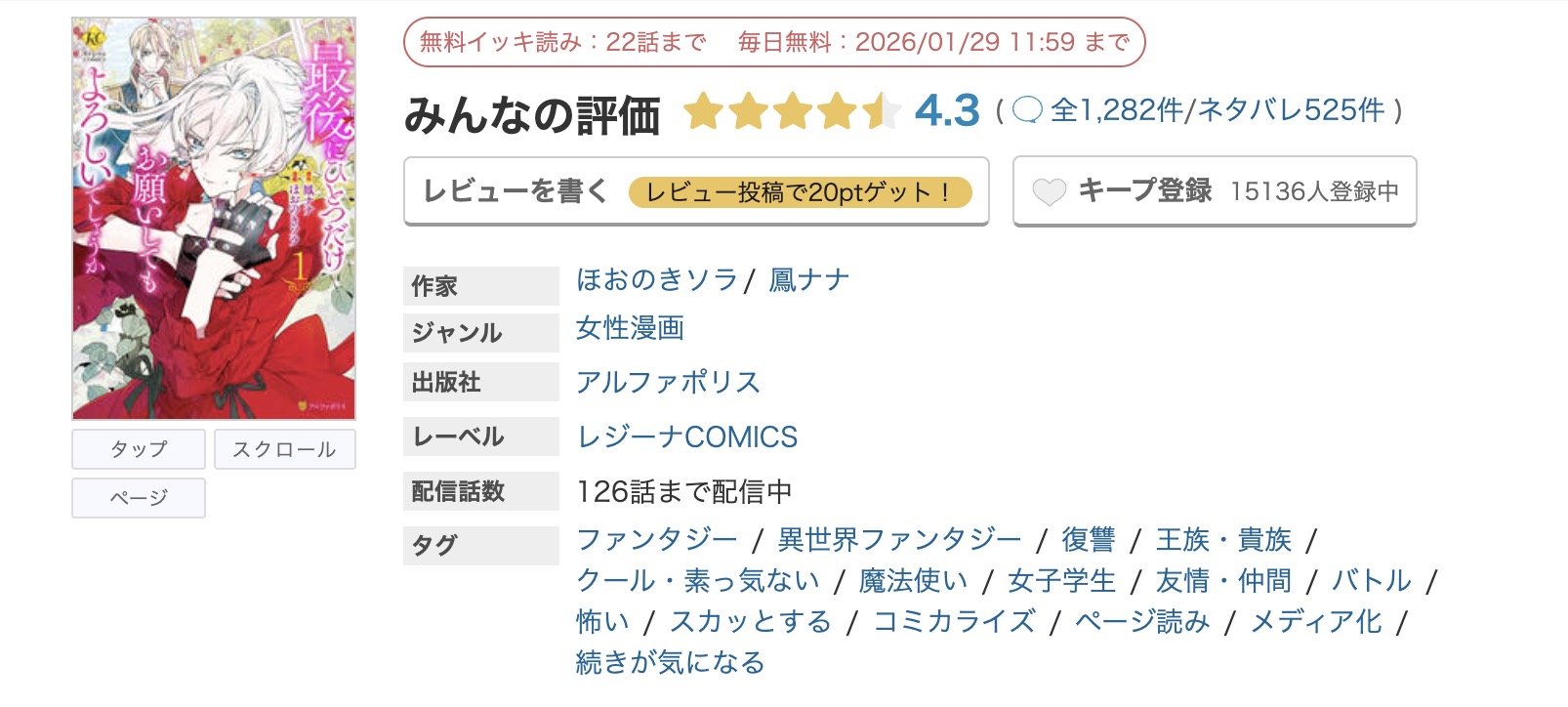Screen dimensions: 1568x707
Task: Select the スクロール reading mode
Action: (284, 449)
